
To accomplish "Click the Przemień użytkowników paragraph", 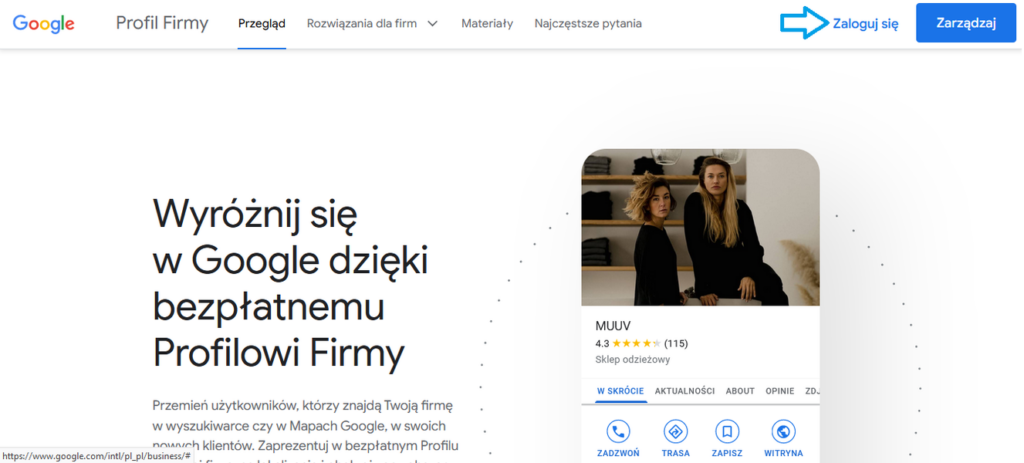I will click(307, 430).
